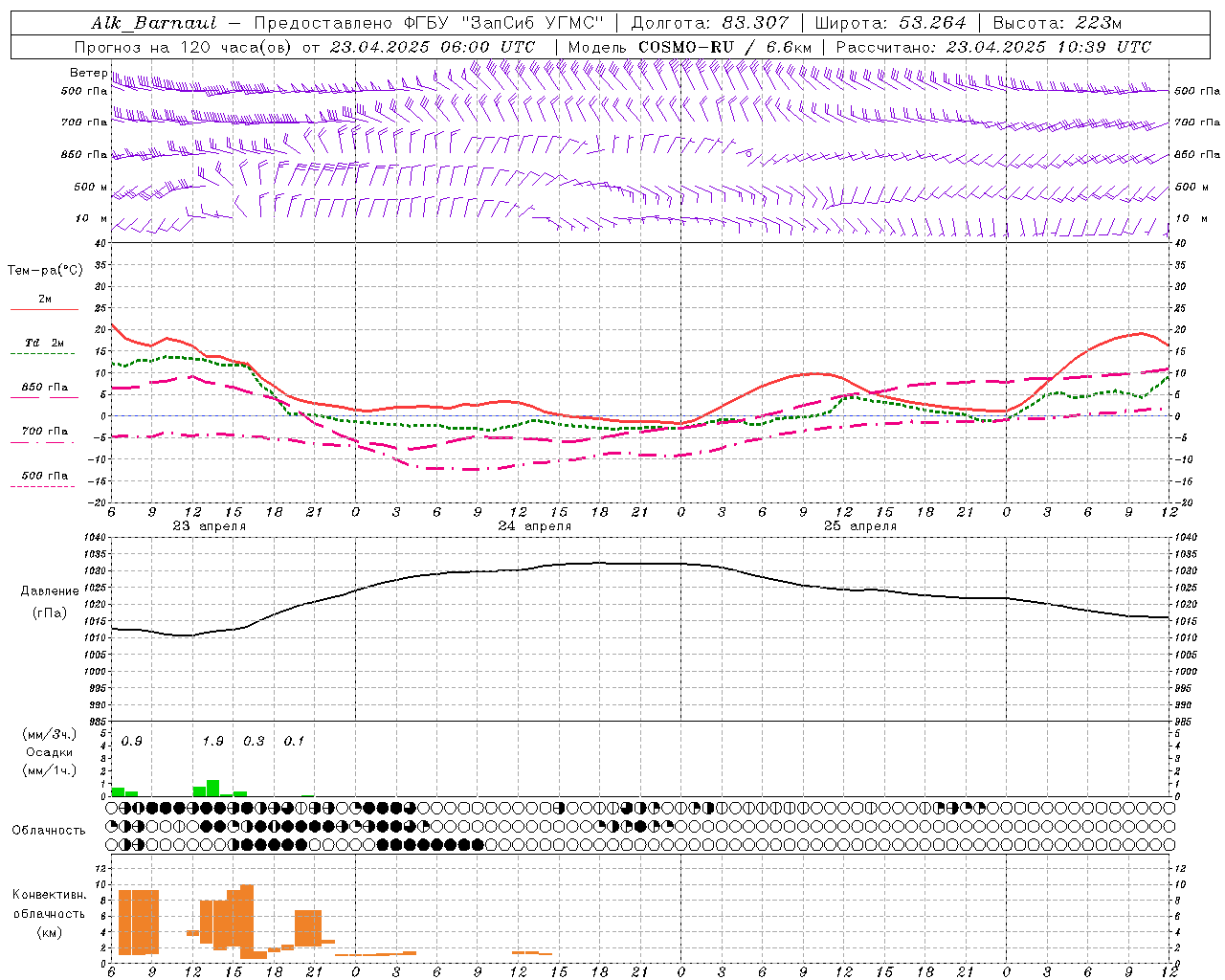Click the "23 апреля" date label

click(x=209, y=526)
